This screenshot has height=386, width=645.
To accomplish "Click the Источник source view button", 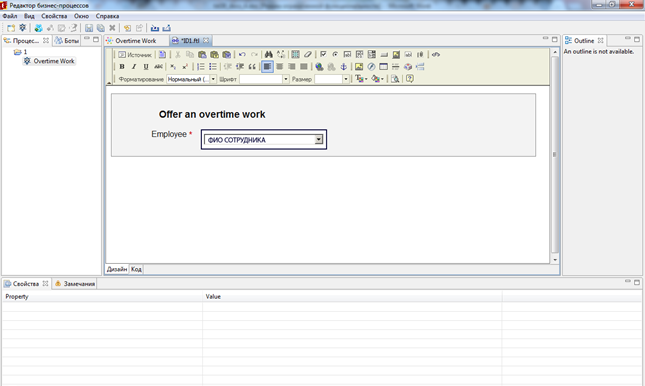I will click(135, 54).
